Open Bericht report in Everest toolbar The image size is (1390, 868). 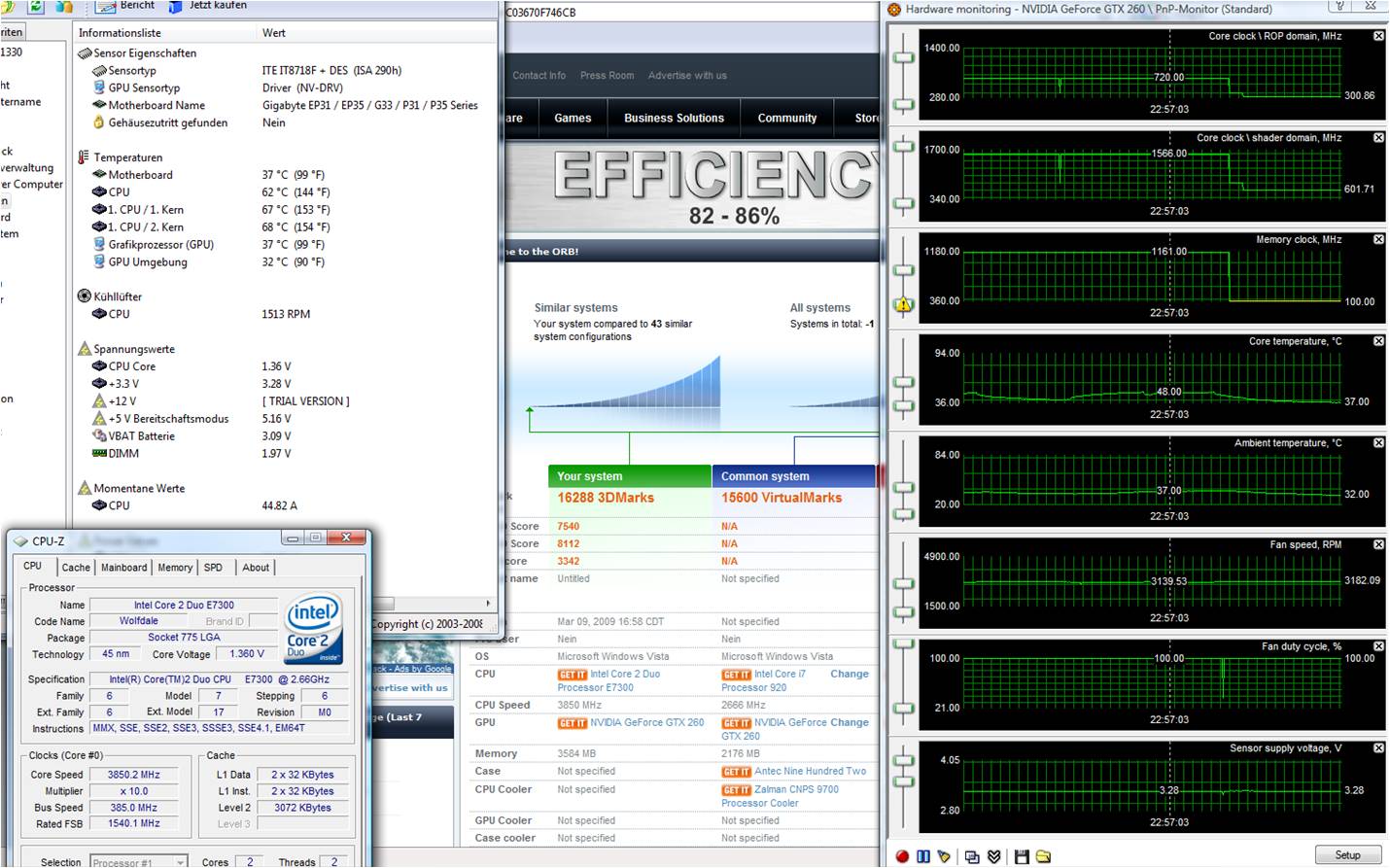pos(126,6)
